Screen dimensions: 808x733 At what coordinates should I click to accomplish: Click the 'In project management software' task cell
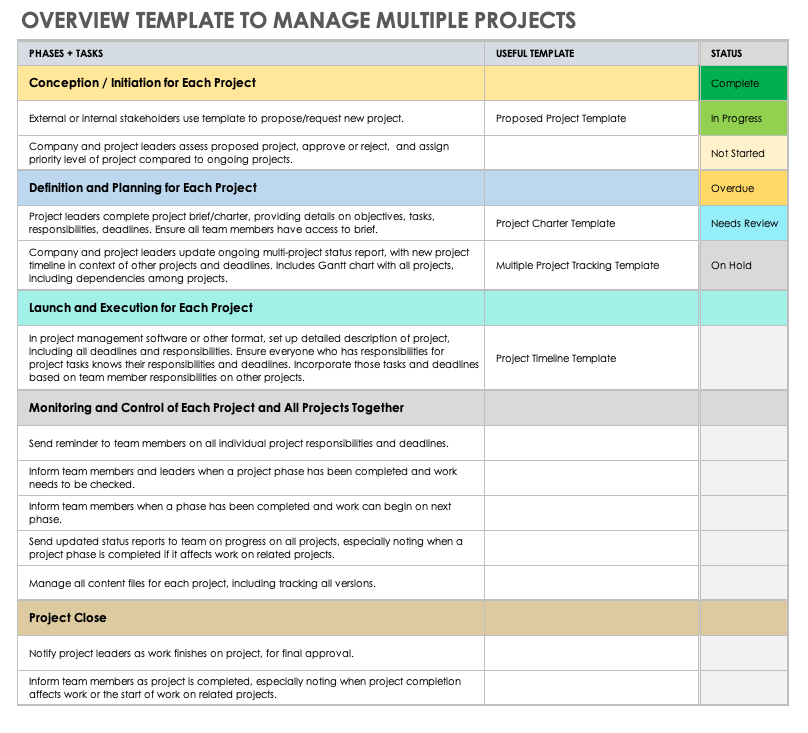pyautogui.click(x=251, y=358)
